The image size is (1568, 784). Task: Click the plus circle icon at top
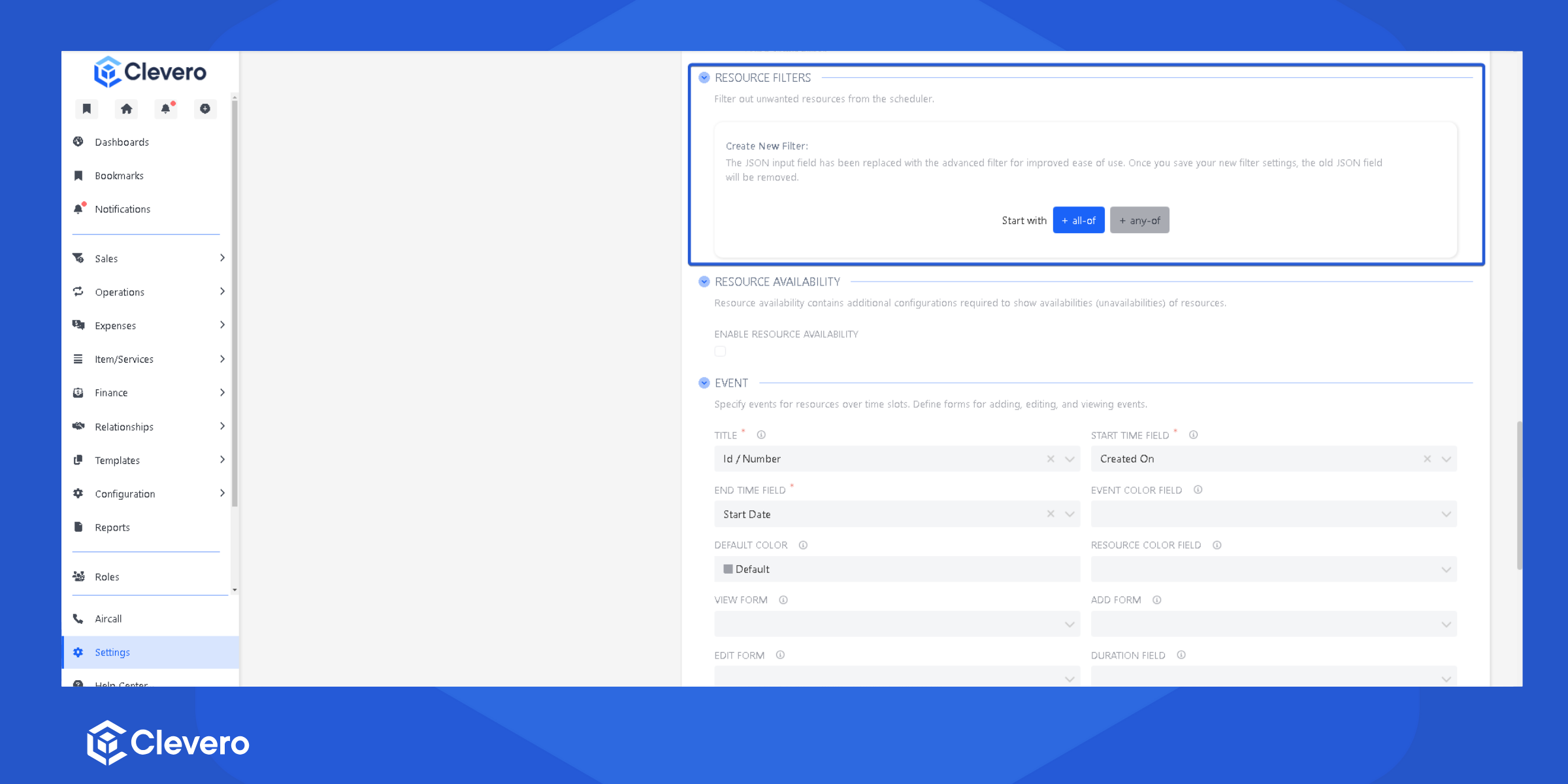point(205,108)
